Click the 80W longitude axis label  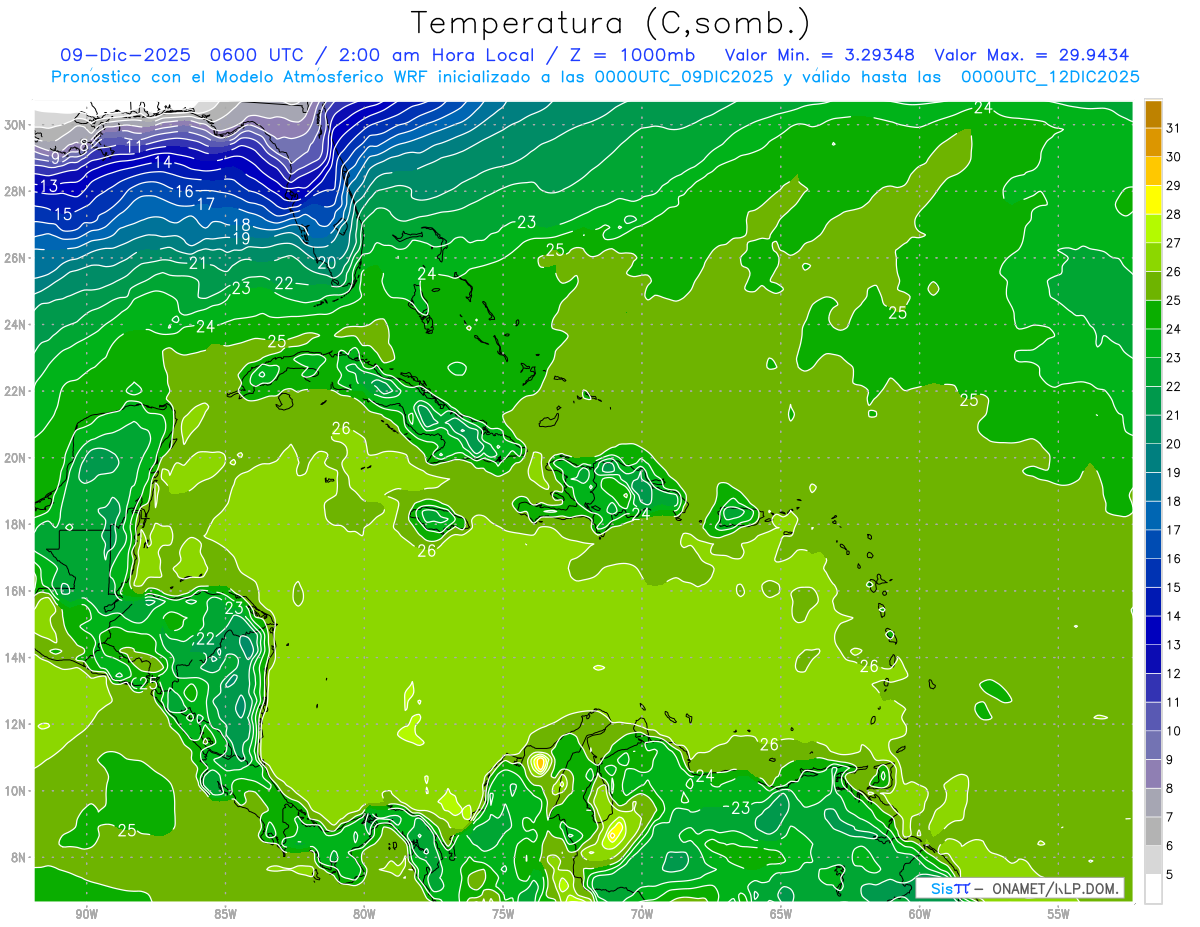[x=364, y=914]
